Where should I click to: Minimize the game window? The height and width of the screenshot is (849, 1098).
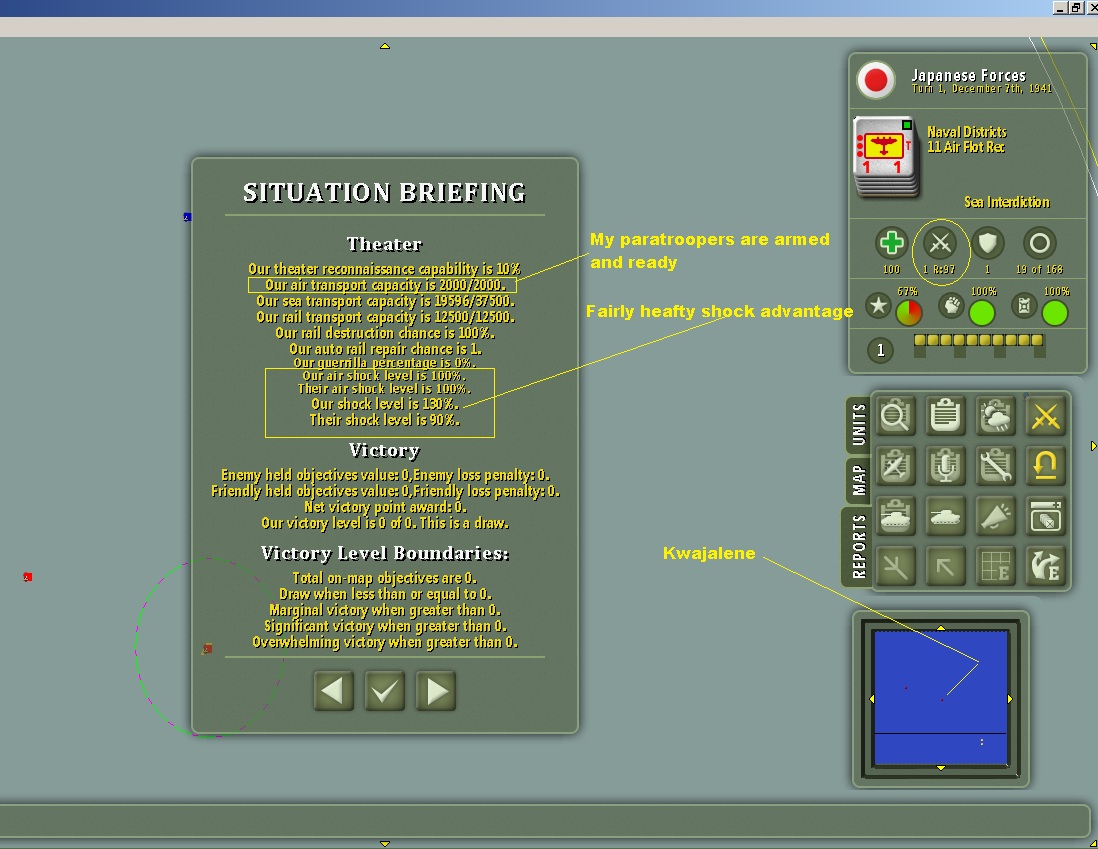[1060, 8]
